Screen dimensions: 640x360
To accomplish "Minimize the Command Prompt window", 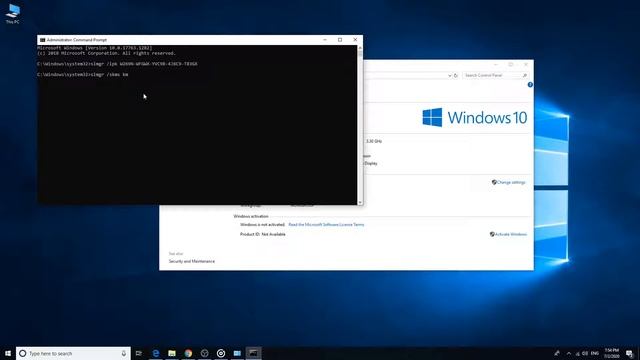I will 325,40.
